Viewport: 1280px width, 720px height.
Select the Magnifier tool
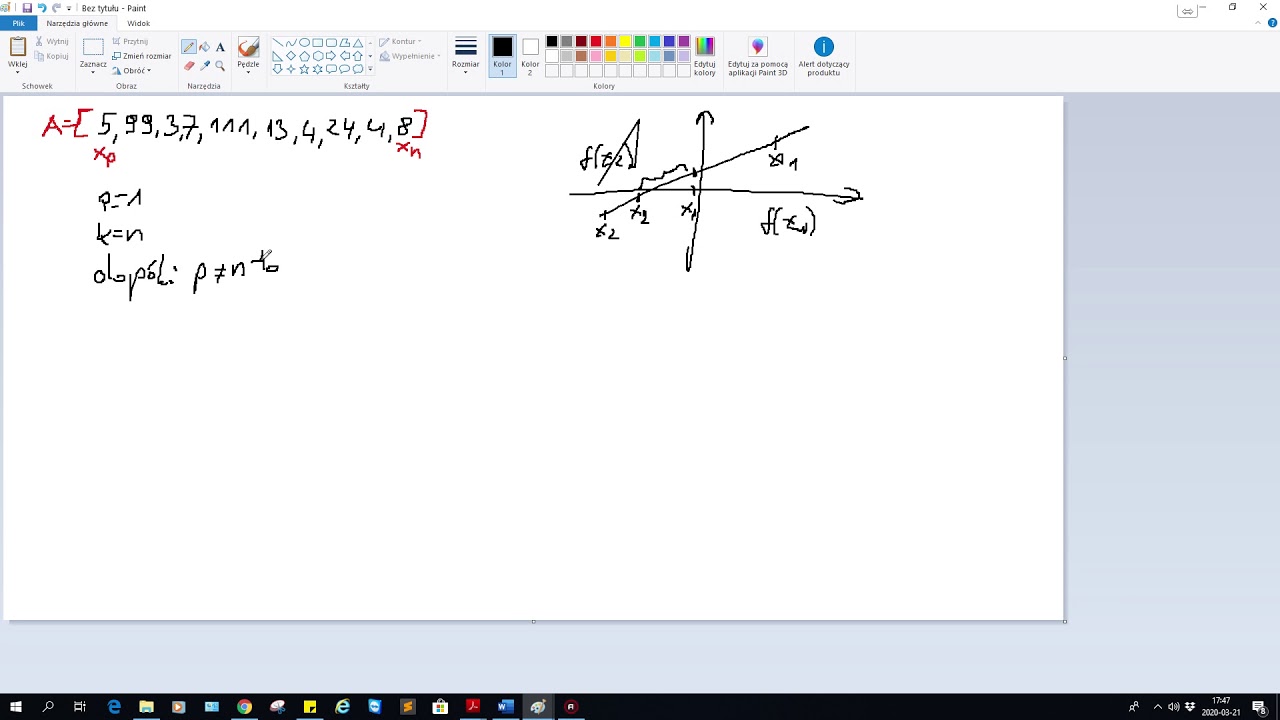tap(220, 66)
